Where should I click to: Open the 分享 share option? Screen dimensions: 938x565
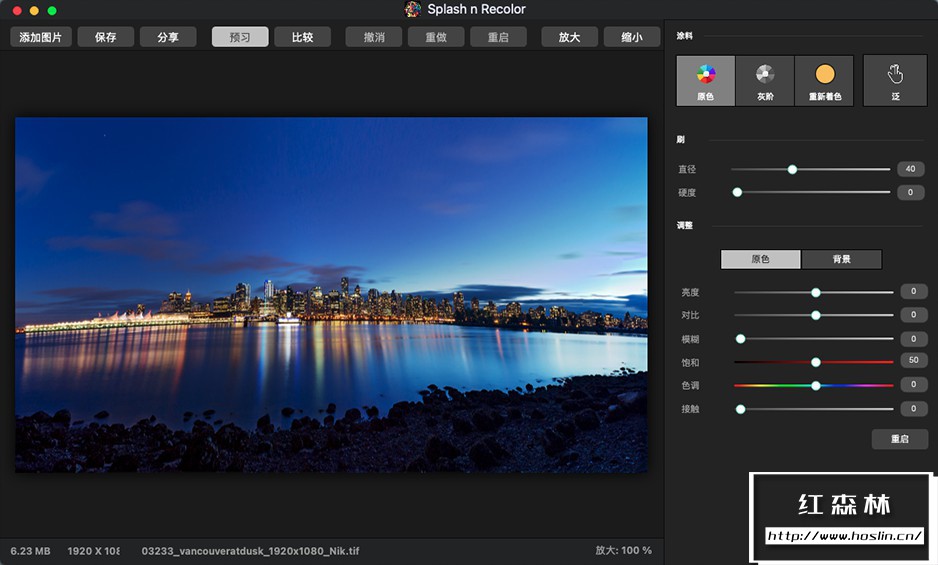[167, 37]
